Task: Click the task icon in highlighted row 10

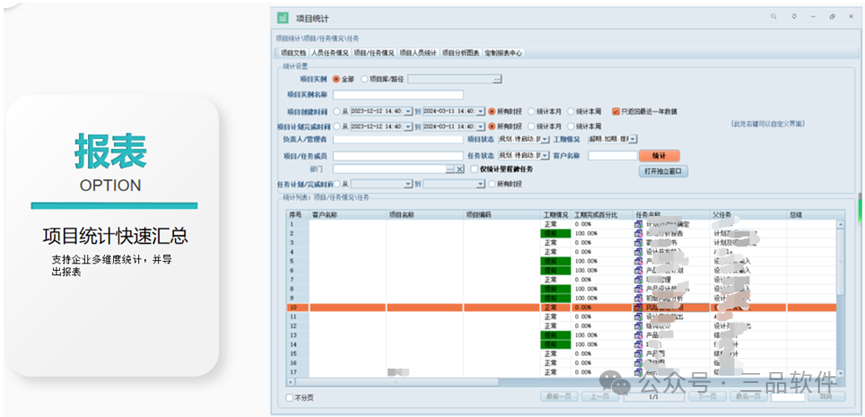Action: (x=637, y=308)
